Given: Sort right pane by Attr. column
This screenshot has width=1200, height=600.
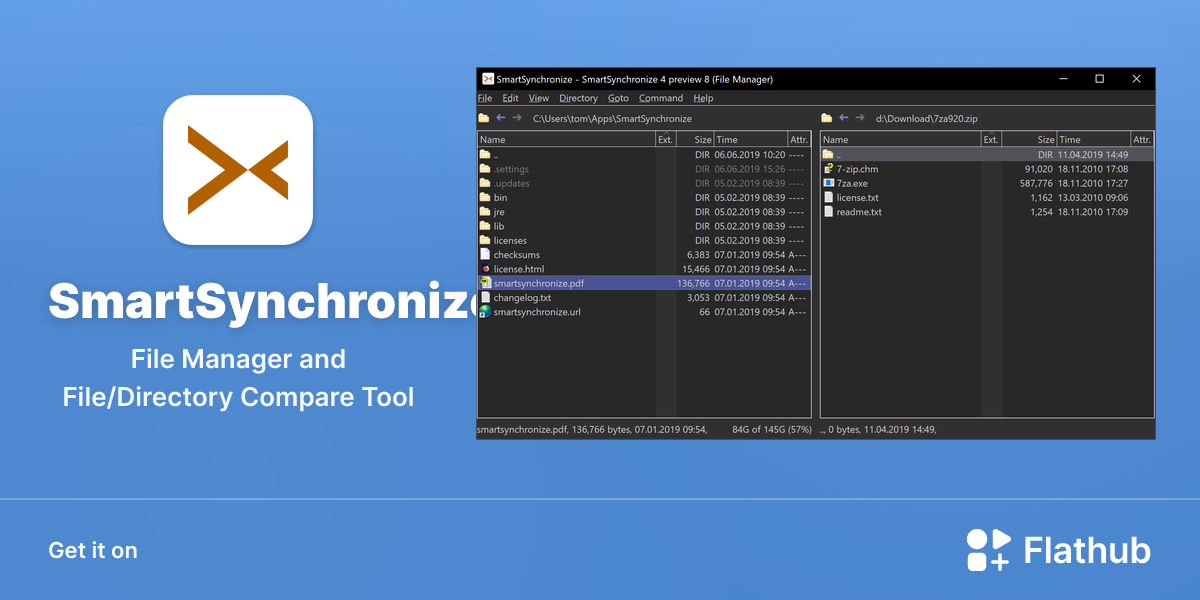Looking at the screenshot, I should (x=1142, y=140).
